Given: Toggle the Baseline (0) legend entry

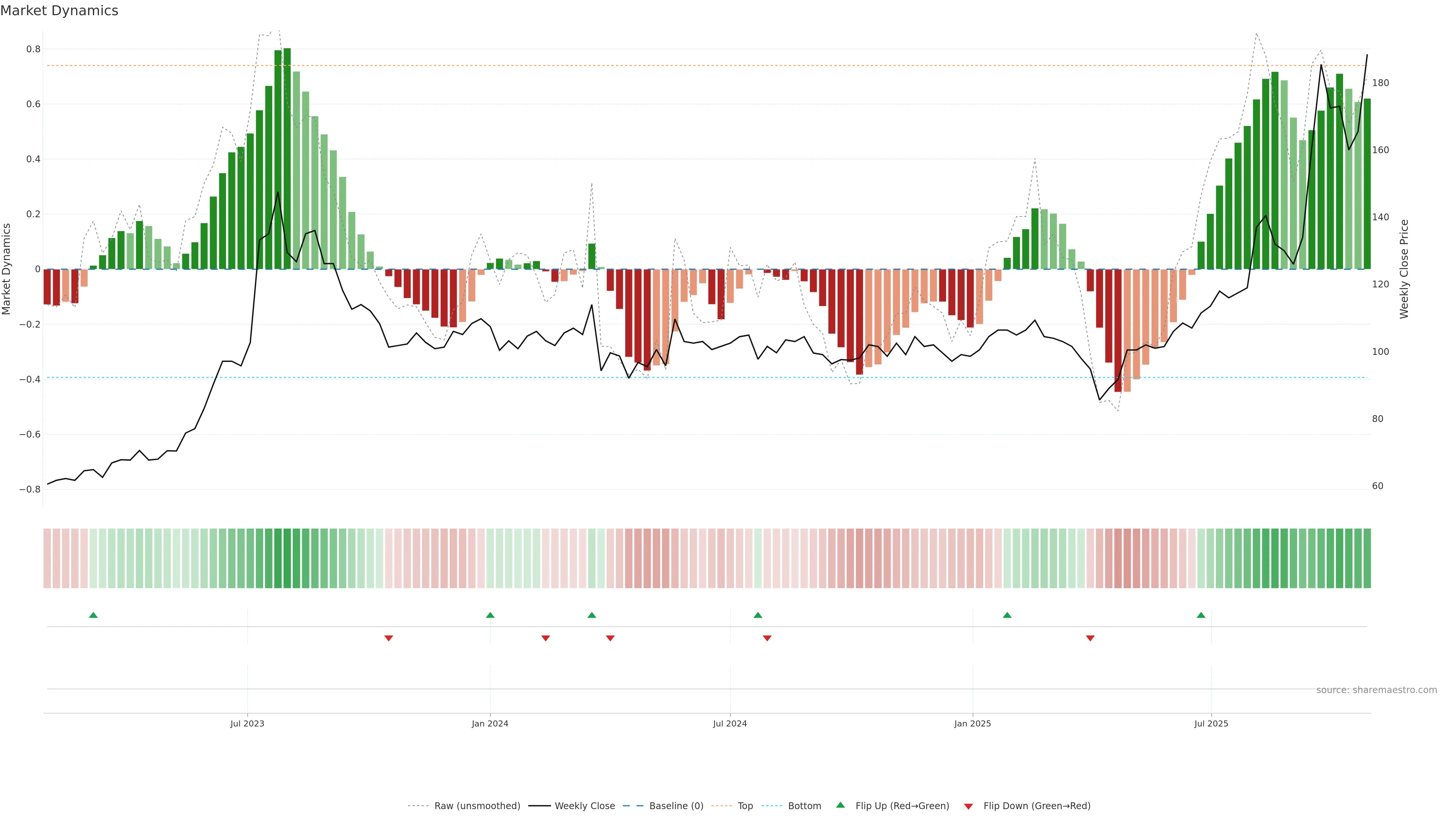Looking at the screenshot, I should coord(676,806).
